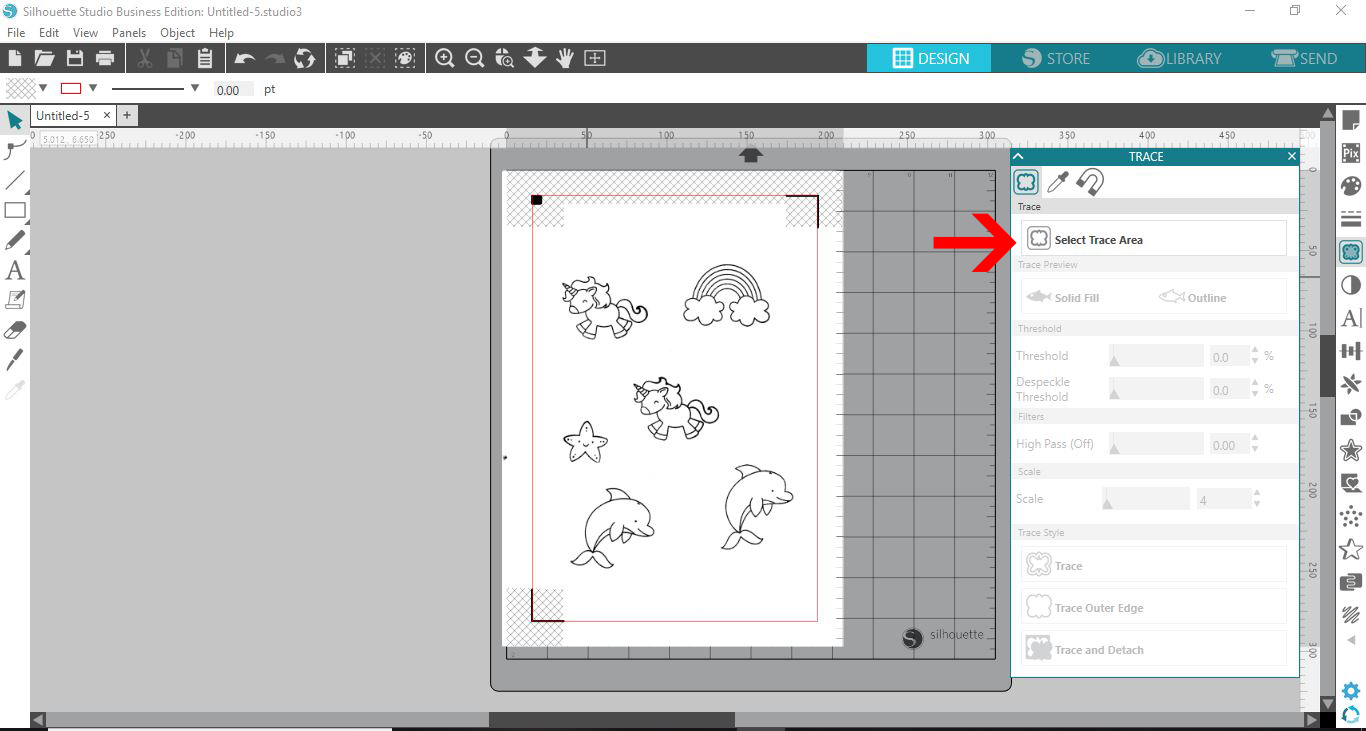
Task: Open the Object menu
Action: (x=178, y=32)
